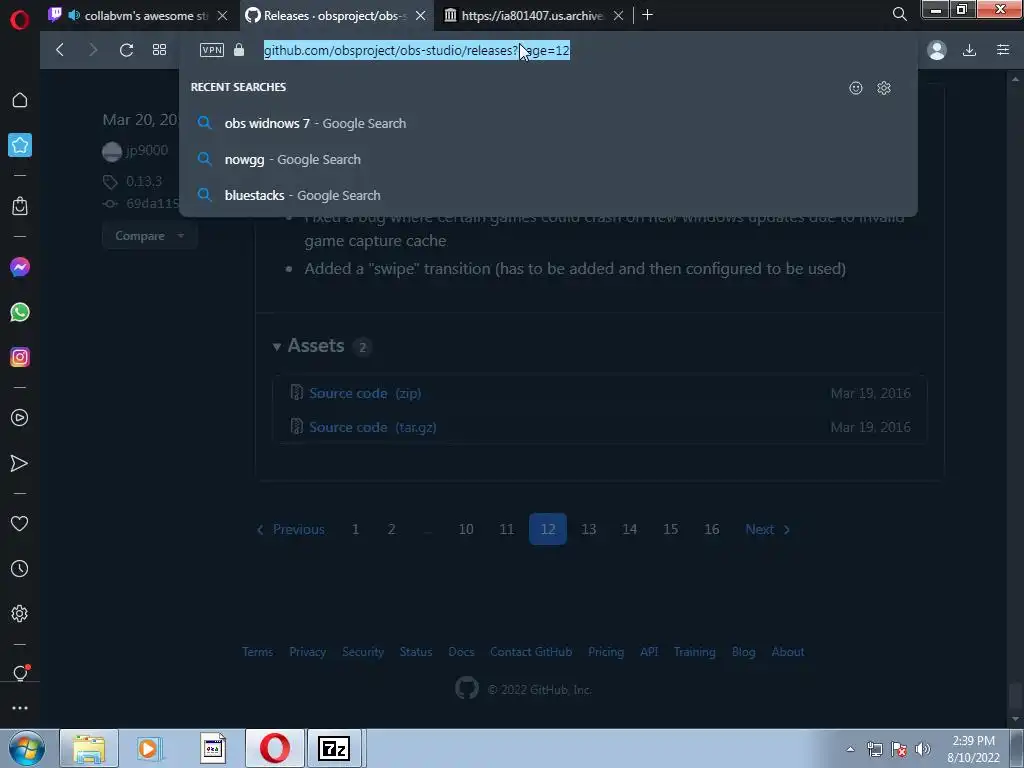The width and height of the screenshot is (1024, 768).
Task: Open the 0.13.3 tag link
Action: (144, 181)
